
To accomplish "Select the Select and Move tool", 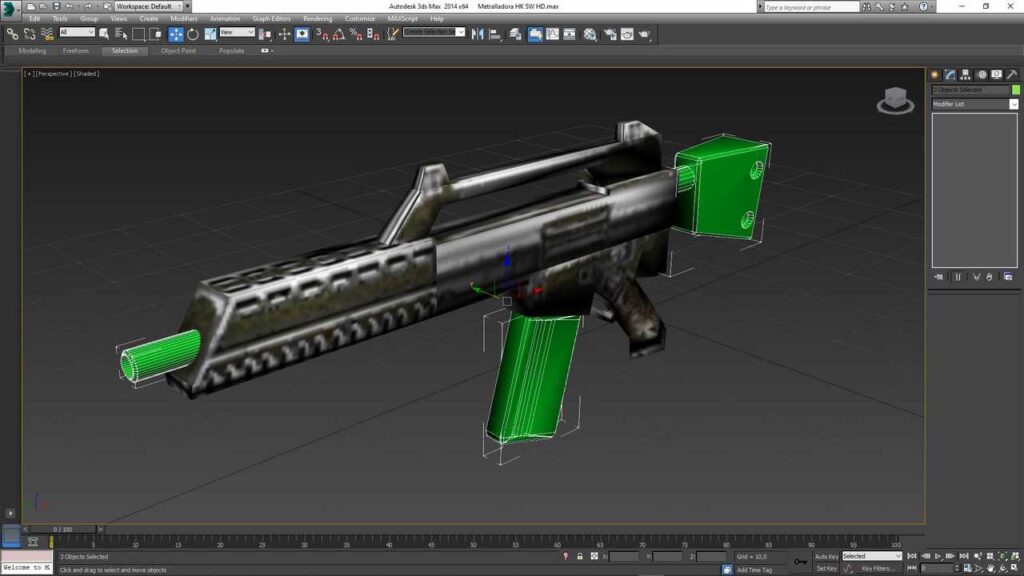I will 176,32.
